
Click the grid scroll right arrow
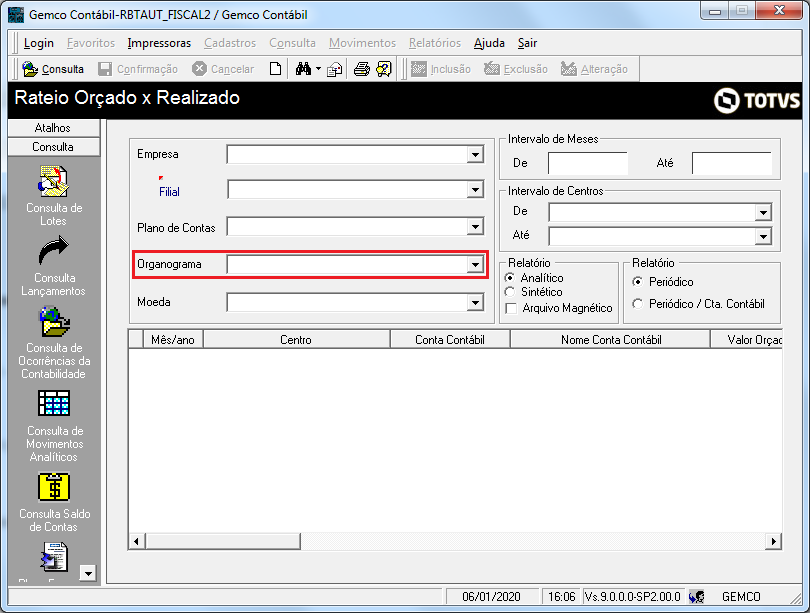(773, 541)
